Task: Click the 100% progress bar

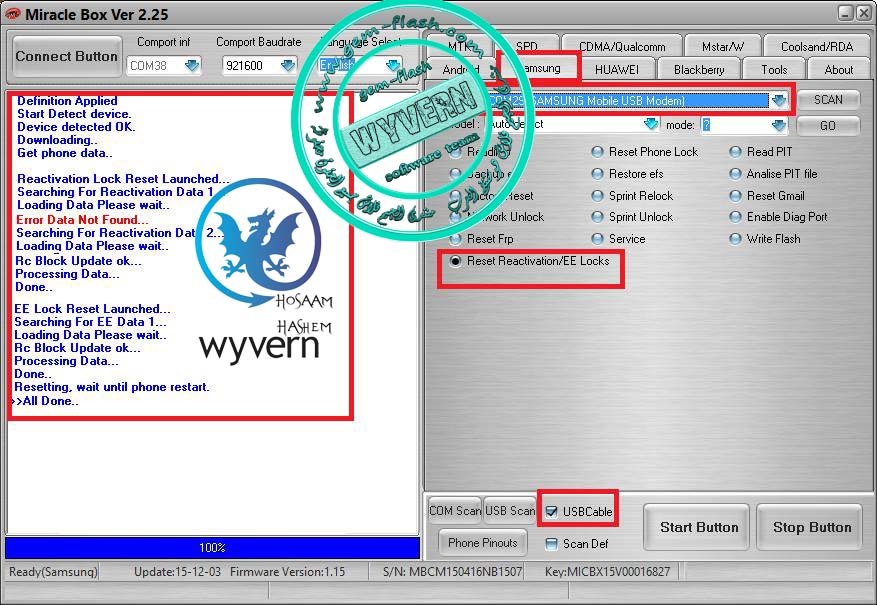Action: 212,547
